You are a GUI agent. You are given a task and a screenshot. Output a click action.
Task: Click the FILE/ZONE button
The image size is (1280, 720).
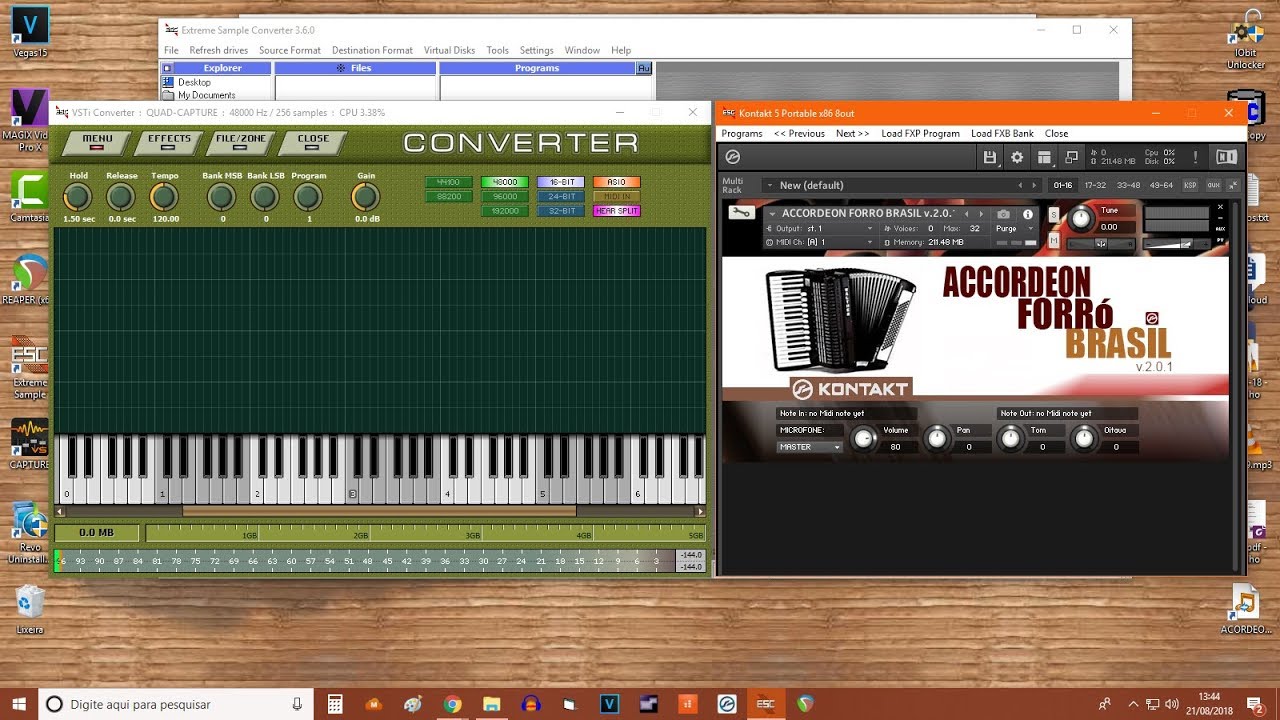(240, 142)
